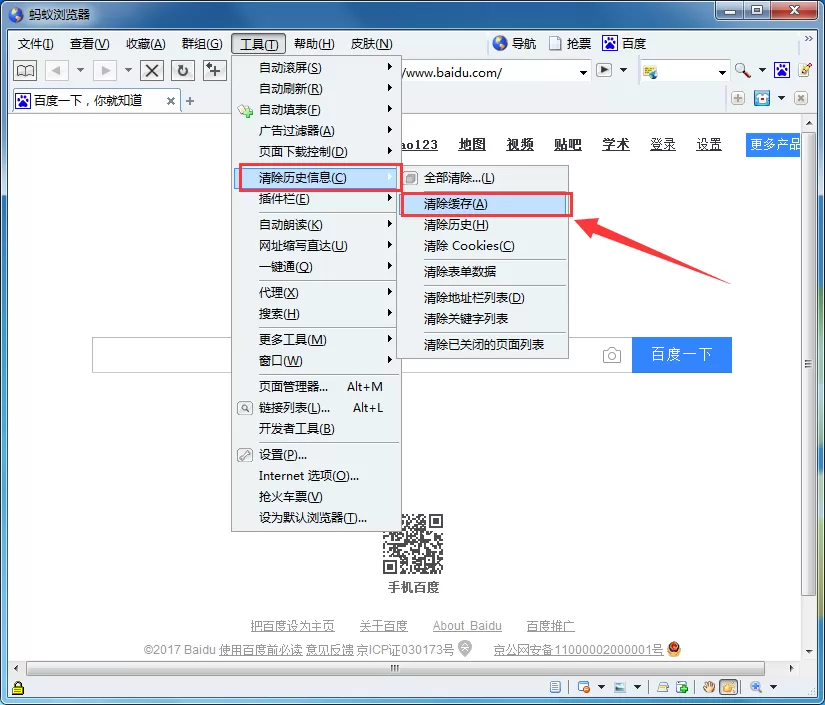Open the tab list dropdown arrow at the tab bar's right end
The height and width of the screenshot is (705, 825).
pyautogui.click(x=781, y=98)
